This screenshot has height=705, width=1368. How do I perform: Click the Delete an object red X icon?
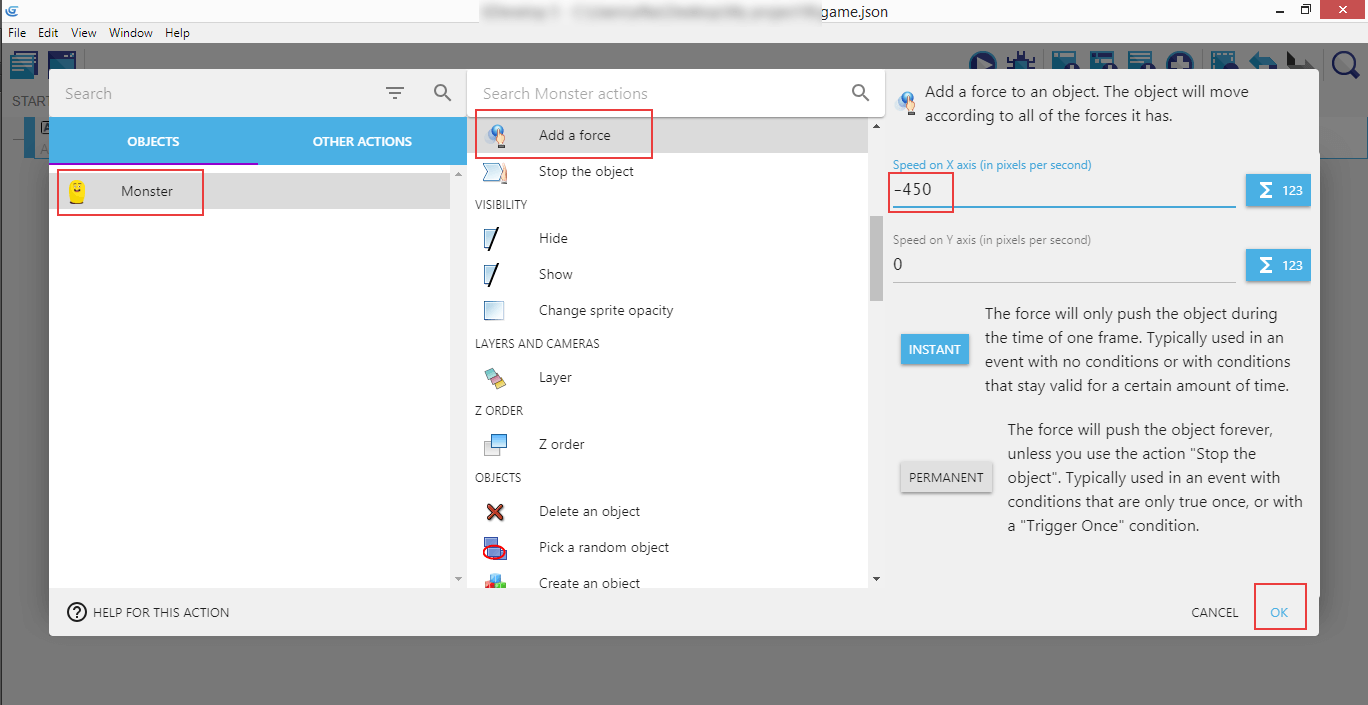tap(495, 512)
